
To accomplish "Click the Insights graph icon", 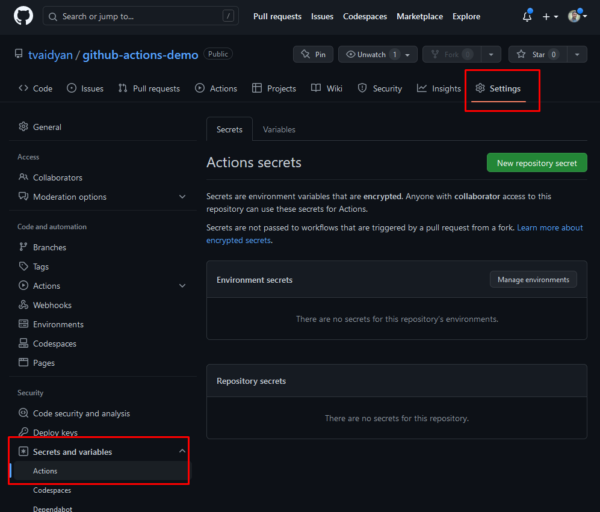I will pos(421,88).
